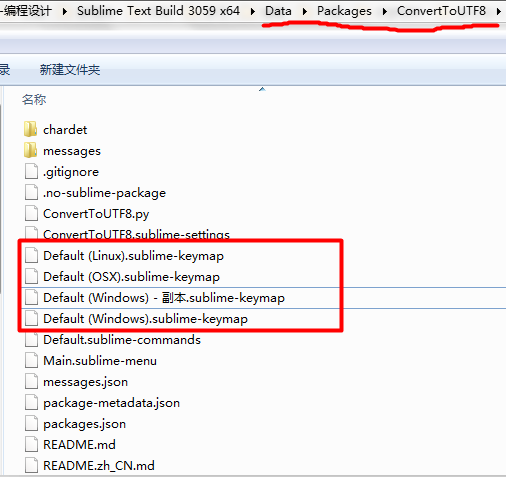Click Default (Linux).sublime-keymap file name
506x477 pixels.
pyautogui.click(x=133, y=256)
